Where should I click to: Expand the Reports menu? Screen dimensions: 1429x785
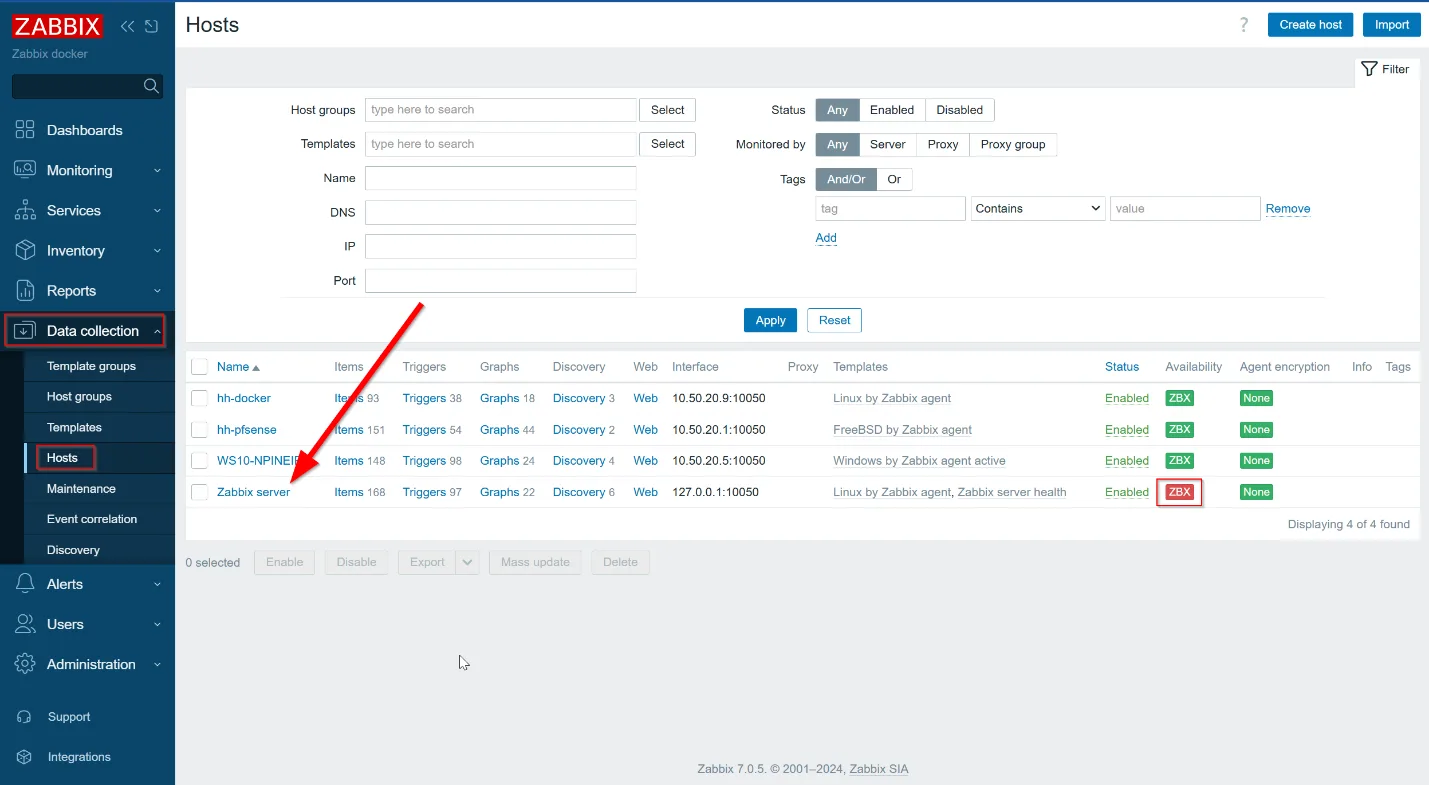click(87, 291)
